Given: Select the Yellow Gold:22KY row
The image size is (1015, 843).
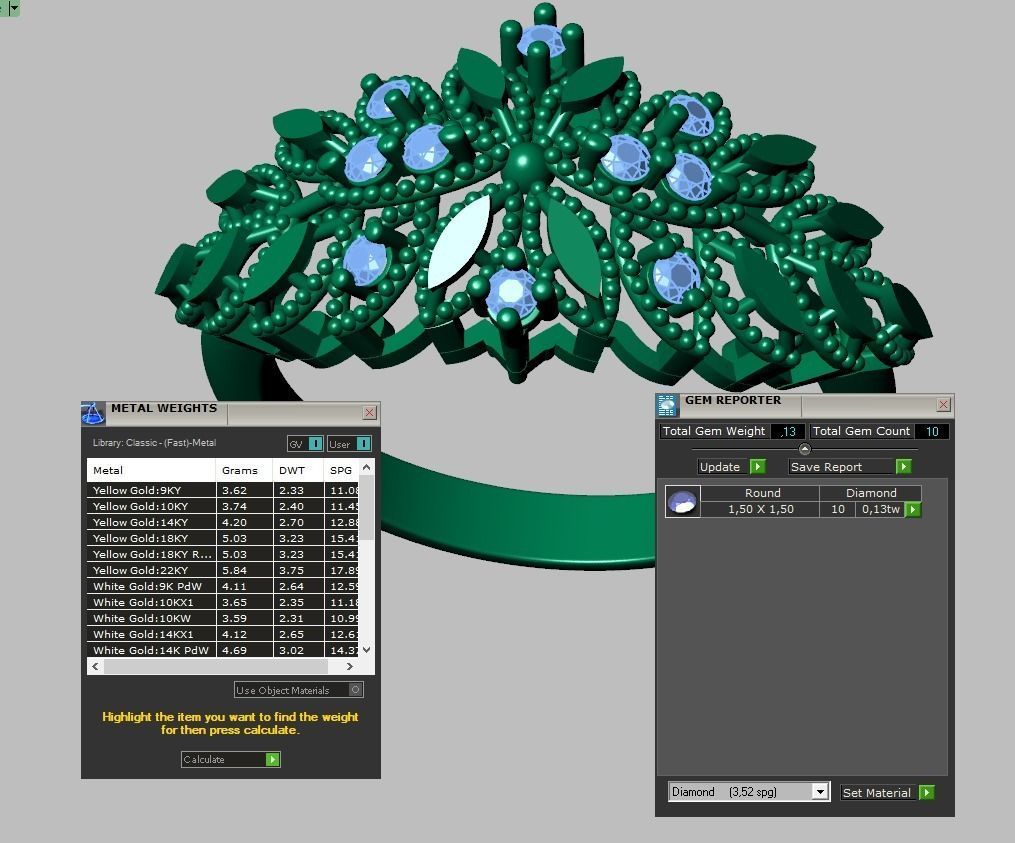Looking at the screenshot, I should click(x=223, y=570).
